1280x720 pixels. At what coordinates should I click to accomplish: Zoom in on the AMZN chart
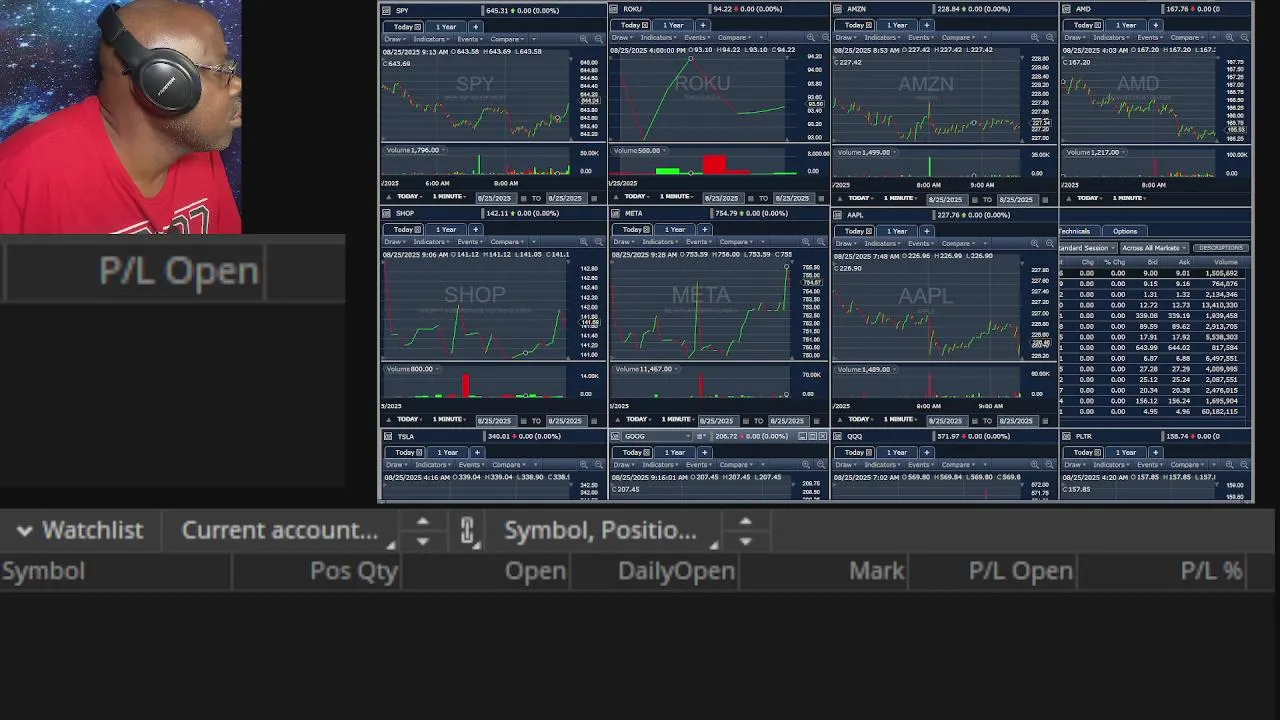pyautogui.click(x=1035, y=37)
